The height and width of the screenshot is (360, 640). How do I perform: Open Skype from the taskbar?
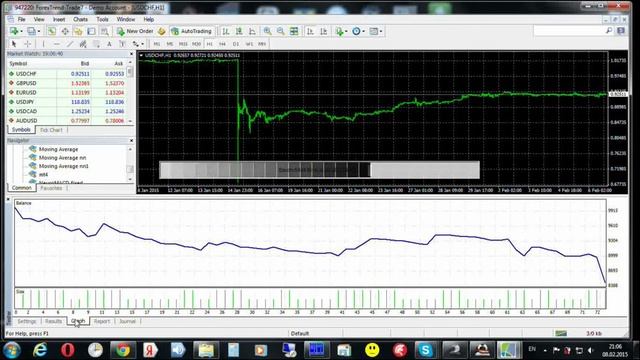pyautogui.click(x=426, y=350)
